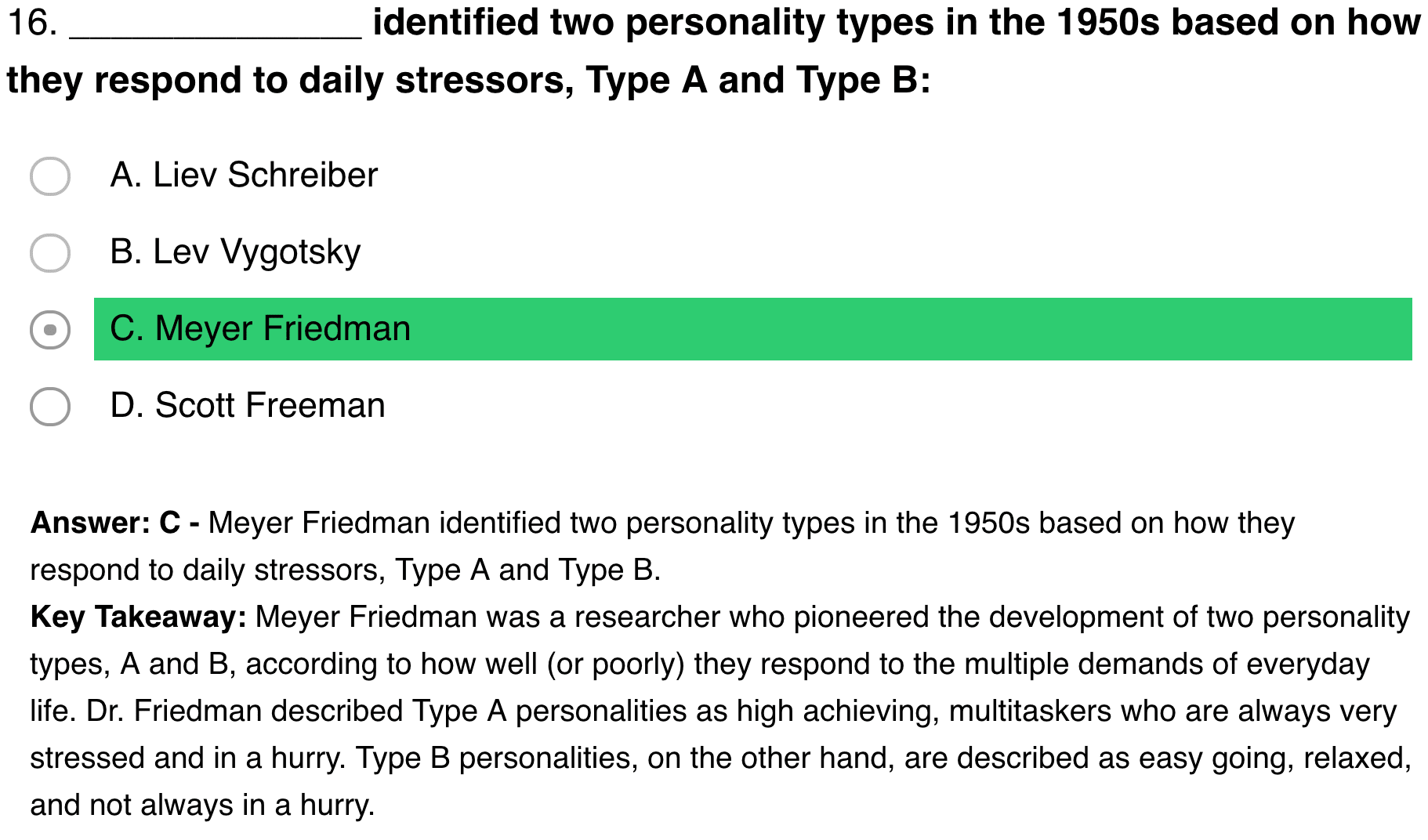This screenshot has height=840, width=1428.
Task: Click the 'B. Lev Vygotsky' answer label
Action: pos(235,252)
